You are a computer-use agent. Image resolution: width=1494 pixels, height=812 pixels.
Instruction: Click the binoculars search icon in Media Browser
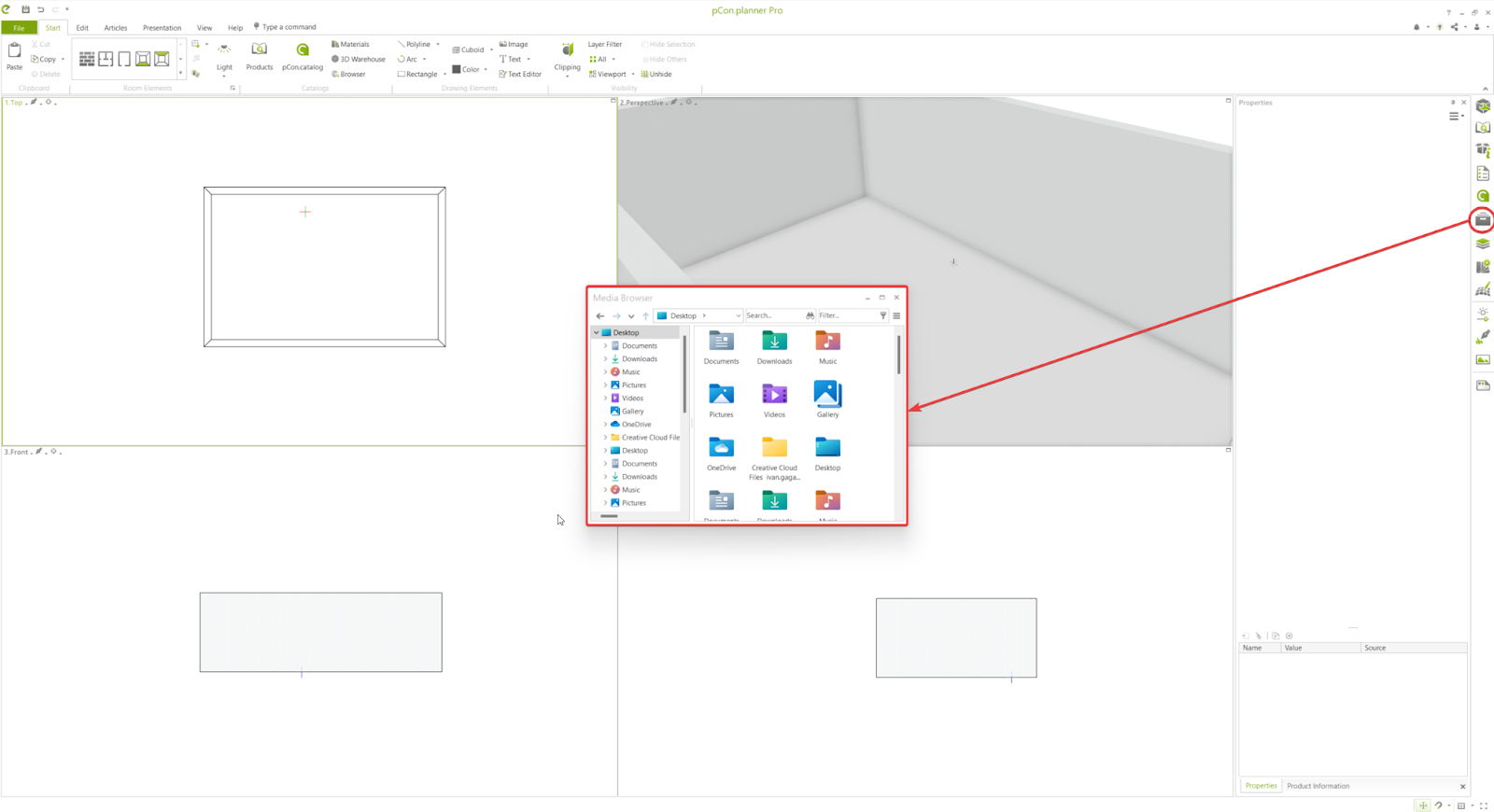[x=810, y=315]
